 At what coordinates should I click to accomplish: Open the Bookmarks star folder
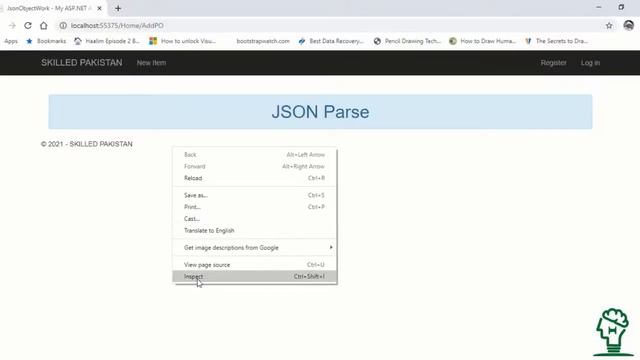46,41
